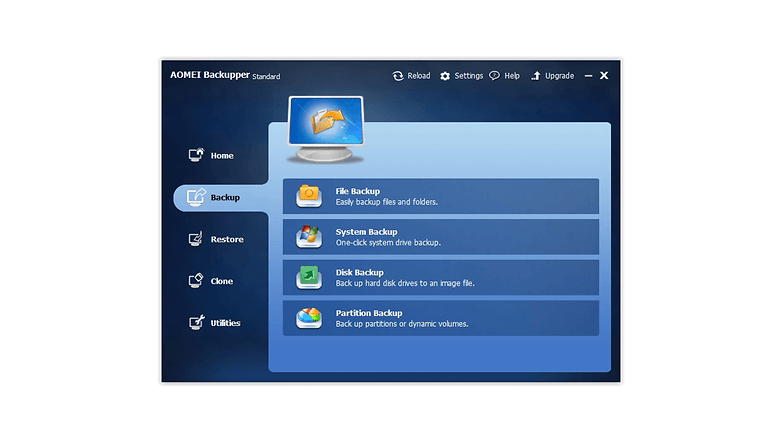Click the Restore sidebar icon
782x440 pixels.
pos(196,239)
